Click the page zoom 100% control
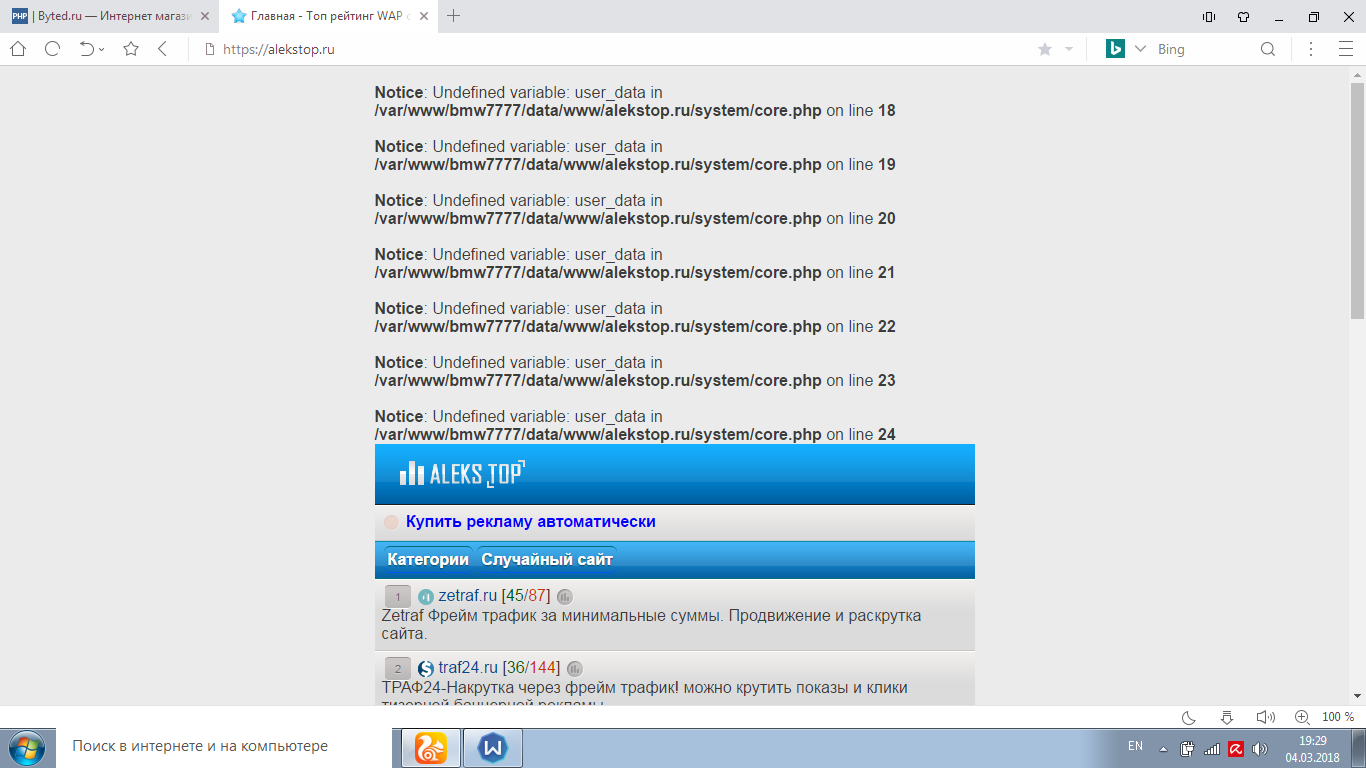Screen dimensions: 1366x768 pyautogui.click(x=1337, y=717)
